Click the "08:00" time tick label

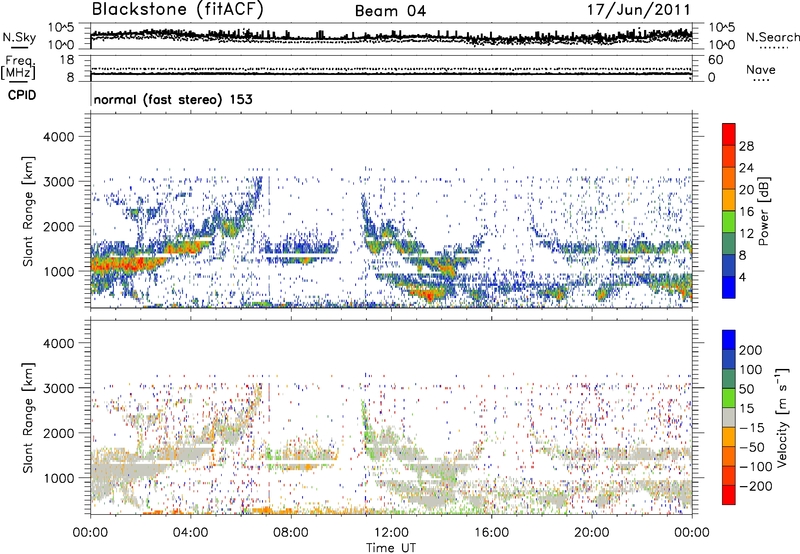tap(291, 533)
